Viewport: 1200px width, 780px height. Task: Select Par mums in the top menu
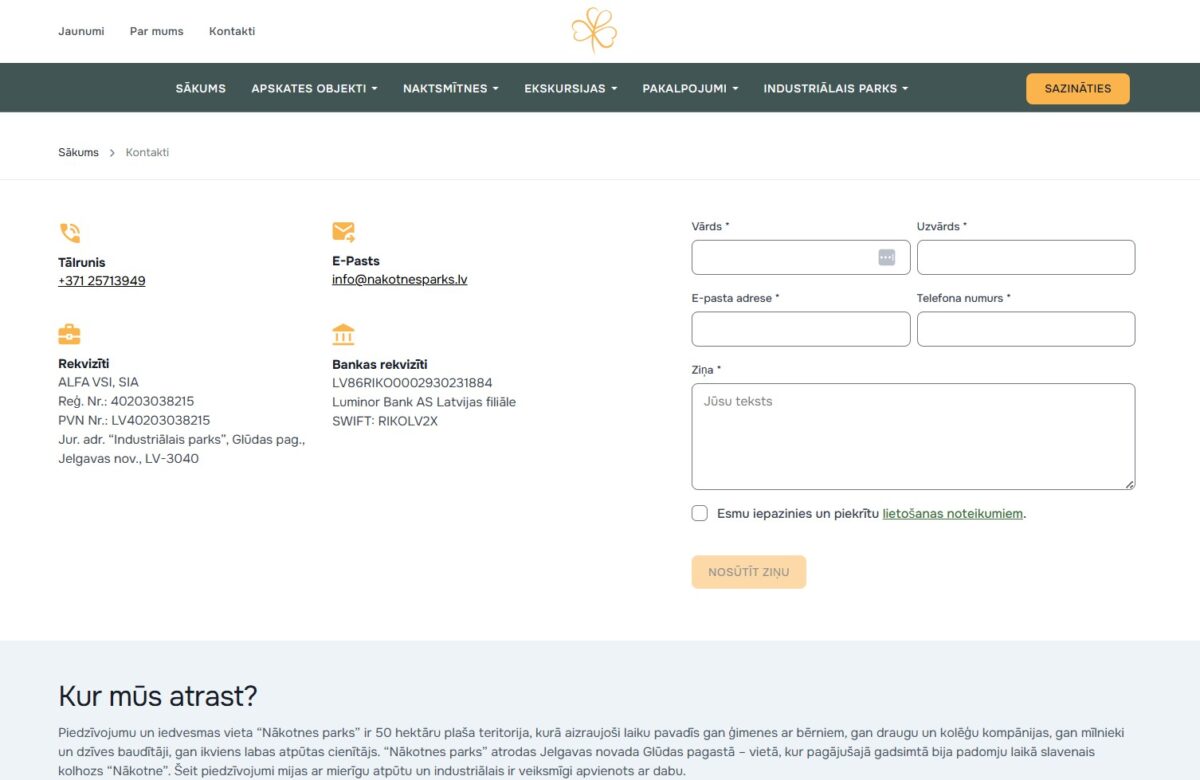point(156,31)
